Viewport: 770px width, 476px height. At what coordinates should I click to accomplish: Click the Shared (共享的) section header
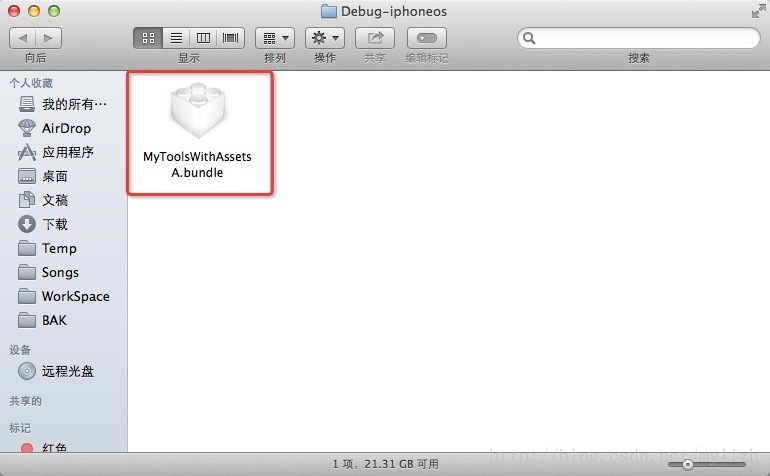click(25, 401)
